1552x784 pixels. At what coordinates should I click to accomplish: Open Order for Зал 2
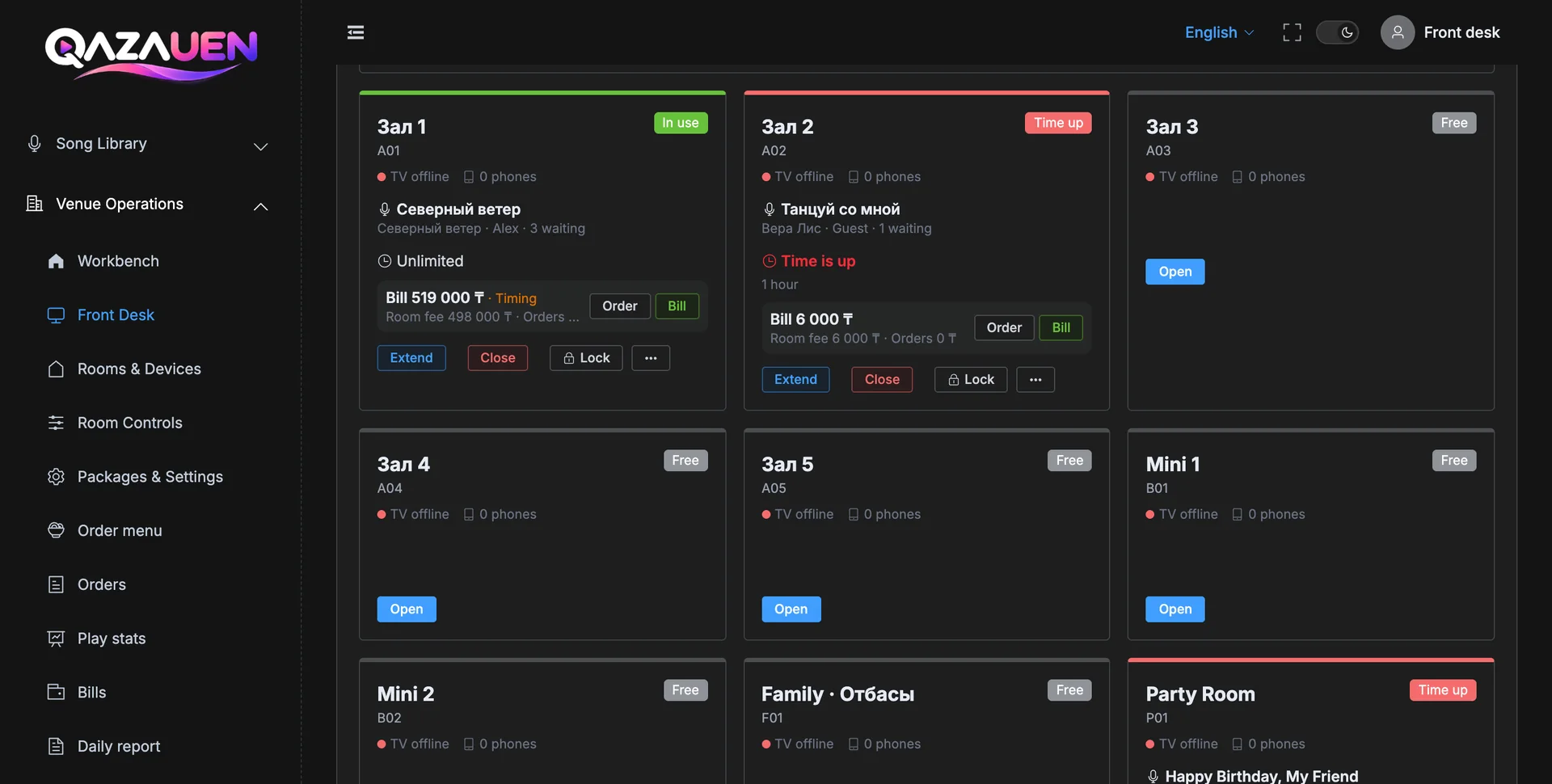[1005, 328]
